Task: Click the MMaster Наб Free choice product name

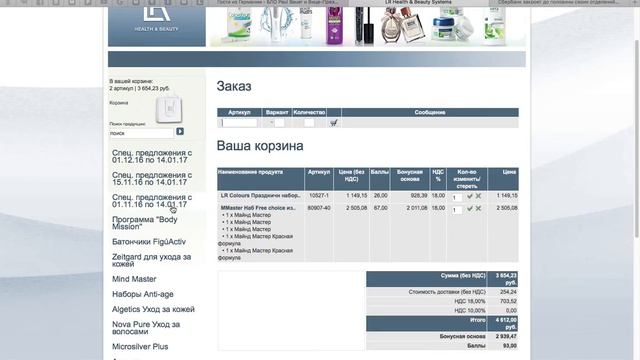Action: click(x=258, y=208)
